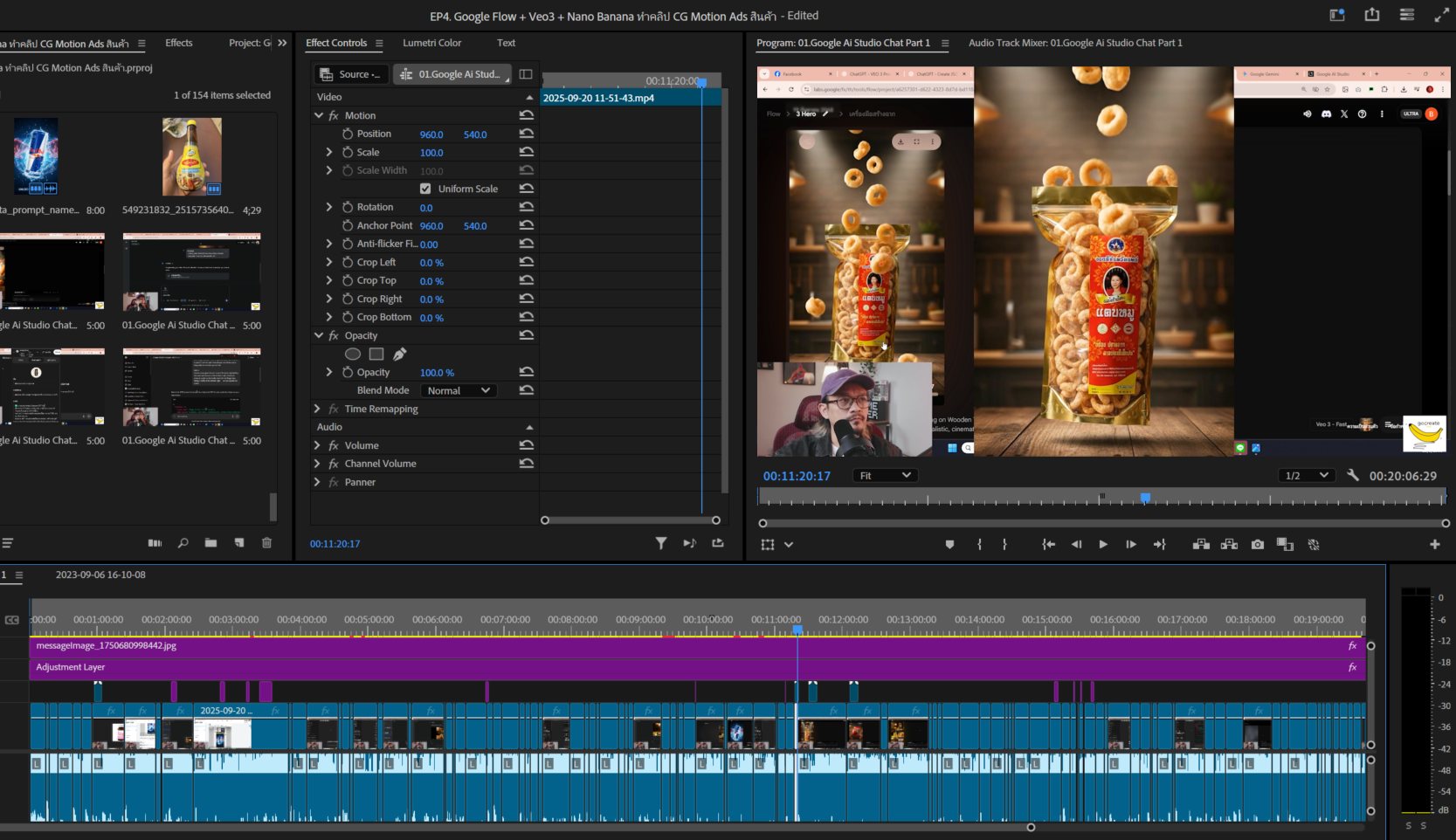The image size is (1456, 840).
Task: Toggle animation stopwatch for Position
Action: (348, 134)
